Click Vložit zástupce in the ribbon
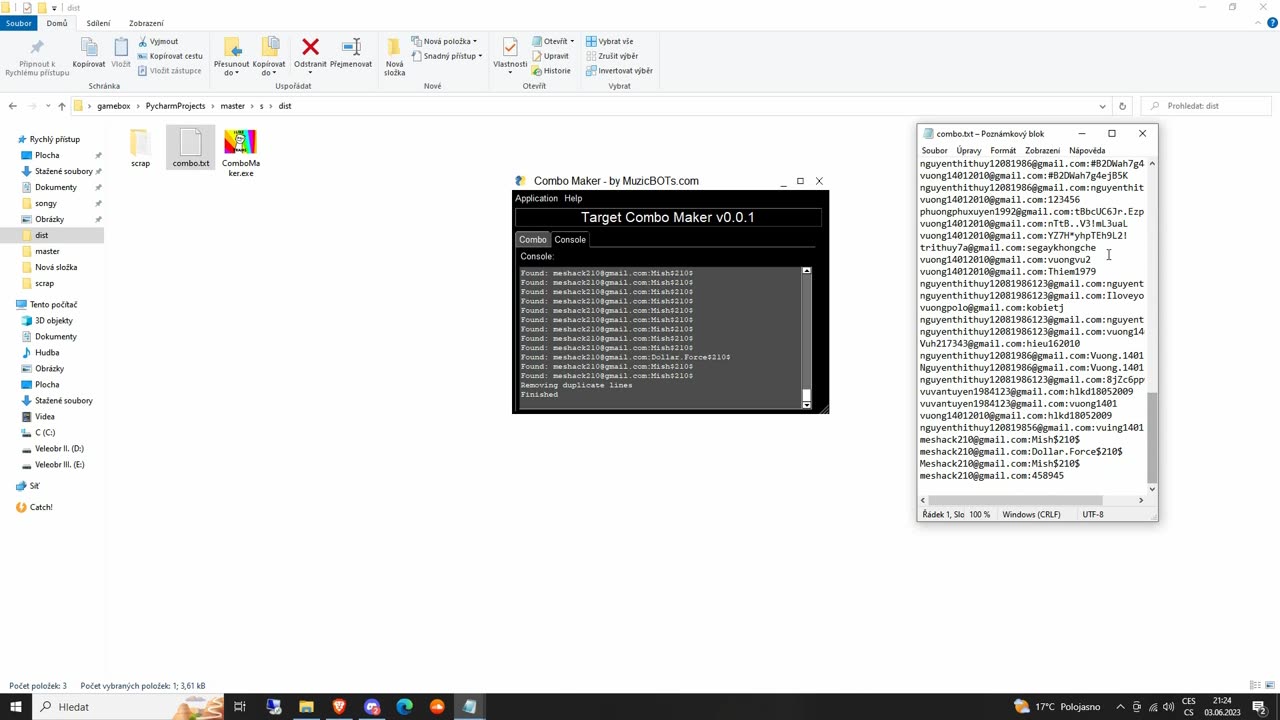This screenshot has height=720, width=1280. click(x=170, y=71)
